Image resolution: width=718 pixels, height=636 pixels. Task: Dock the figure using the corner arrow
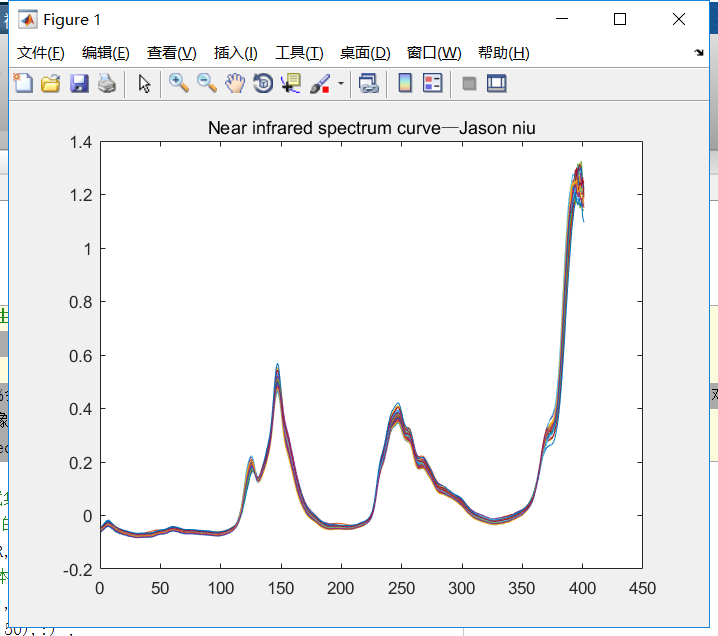(x=699, y=52)
